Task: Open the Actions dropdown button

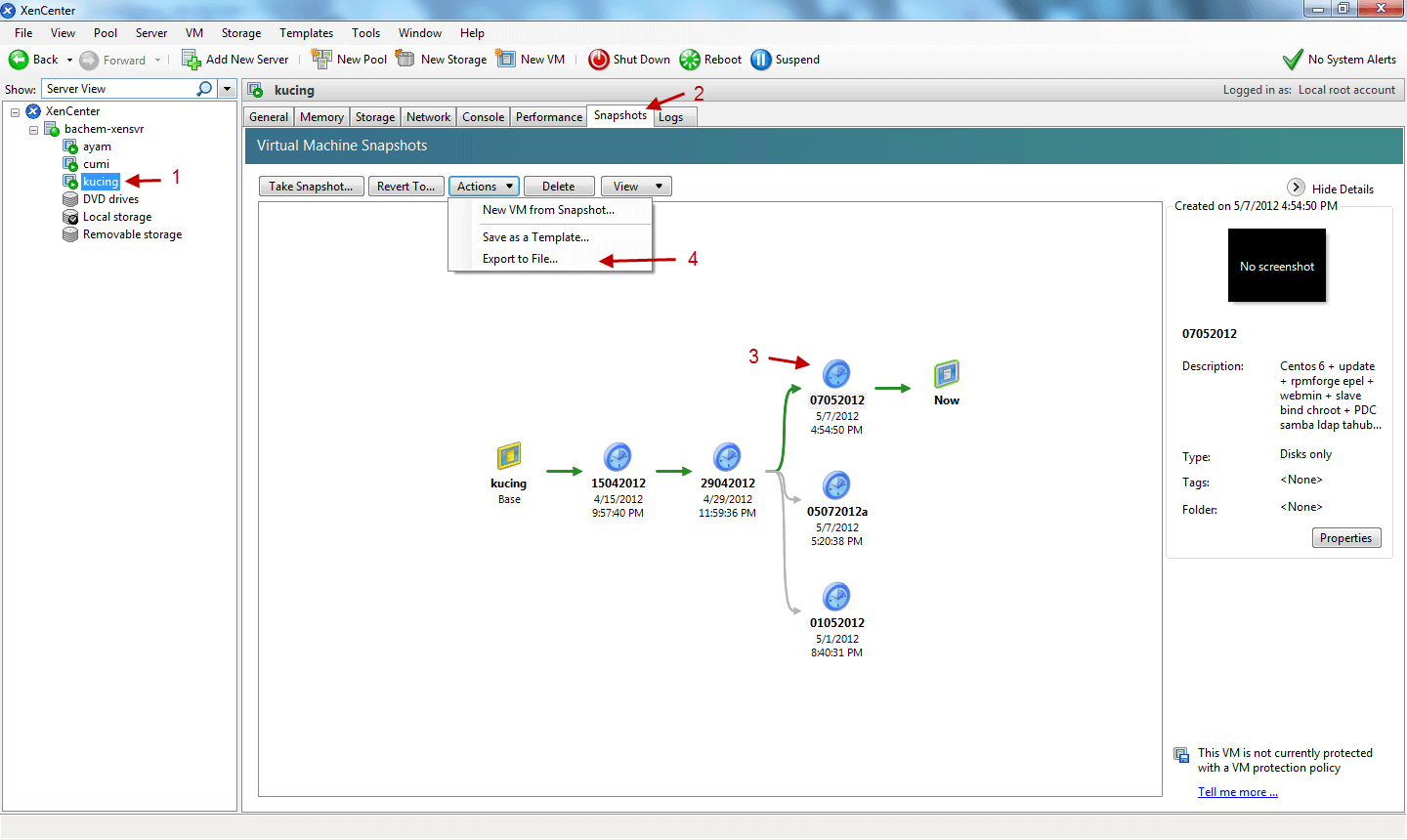Action: [x=484, y=187]
